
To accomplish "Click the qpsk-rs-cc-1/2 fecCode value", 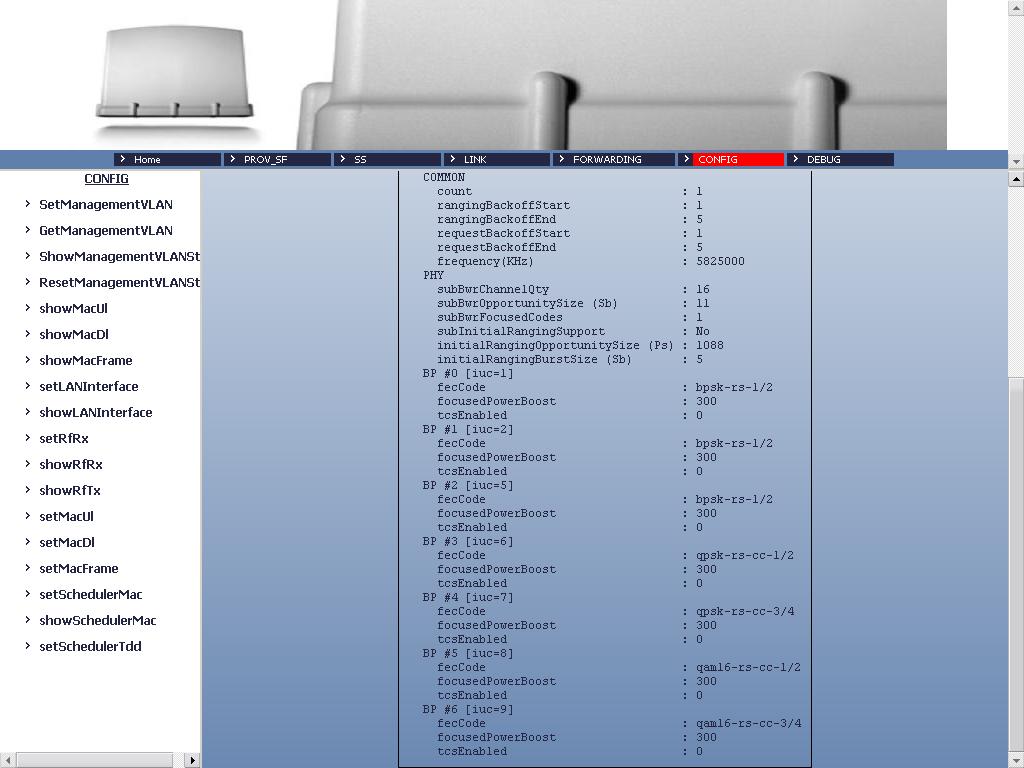I will pos(745,556).
